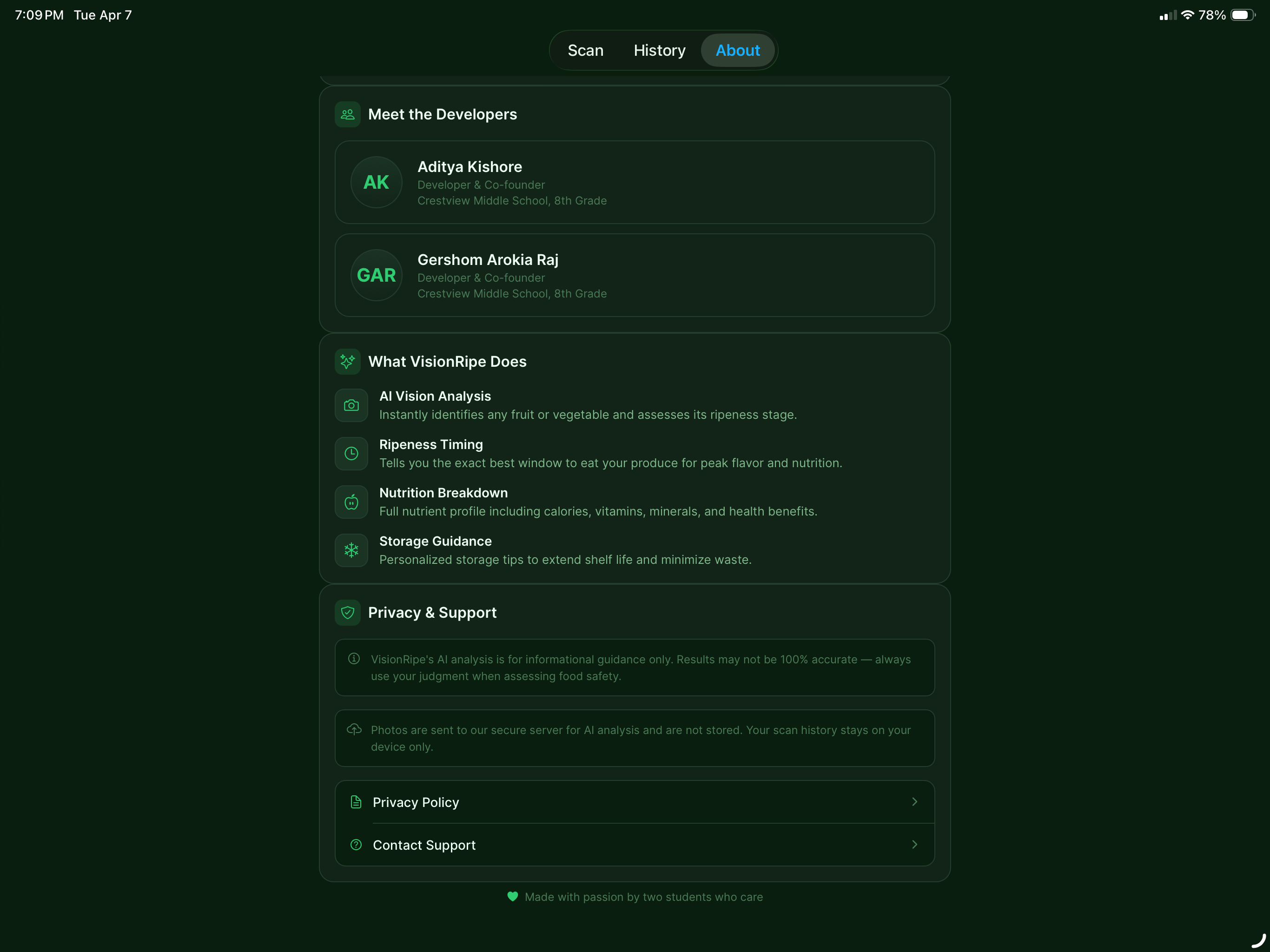Screen dimensions: 1270x952
Task: Tap the GAR avatar circle
Action: pos(376,275)
